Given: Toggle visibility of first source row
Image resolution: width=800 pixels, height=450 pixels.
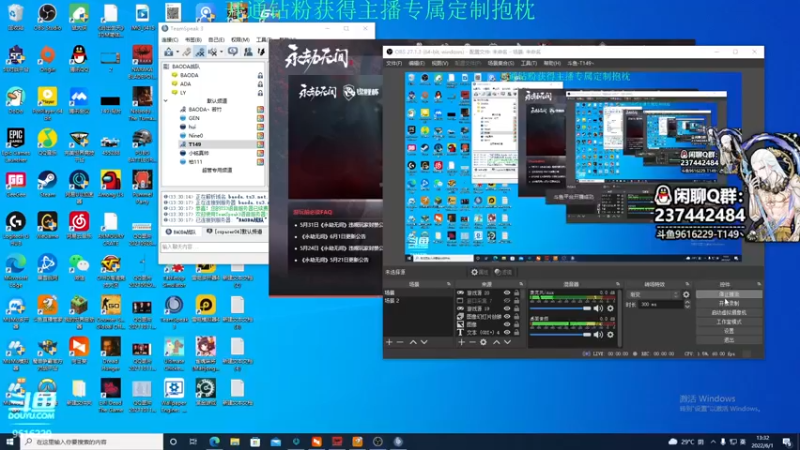Looking at the screenshot, I should 507,293.
